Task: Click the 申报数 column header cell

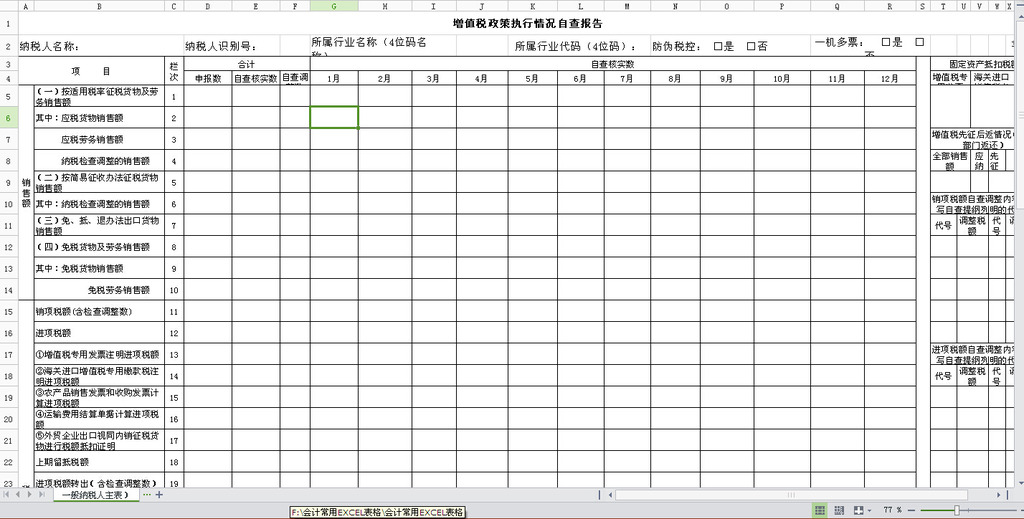Action: click(x=208, y=78)
